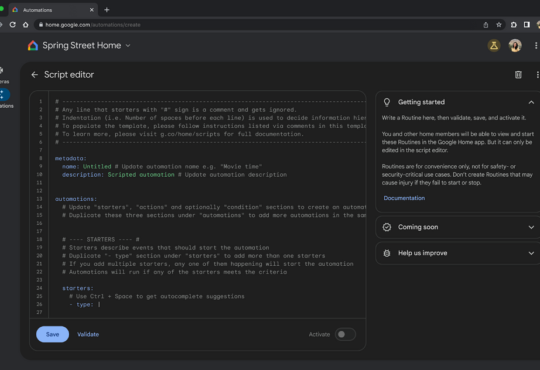This screenshot has height=370, width=540.
Task: Click the delete trash icon in Script editor header
Action: pyautogui.click(x=518, y=75)
